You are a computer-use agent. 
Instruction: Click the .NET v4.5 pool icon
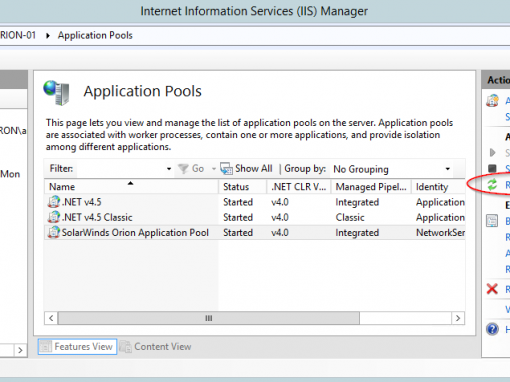(x=54, y=202)
